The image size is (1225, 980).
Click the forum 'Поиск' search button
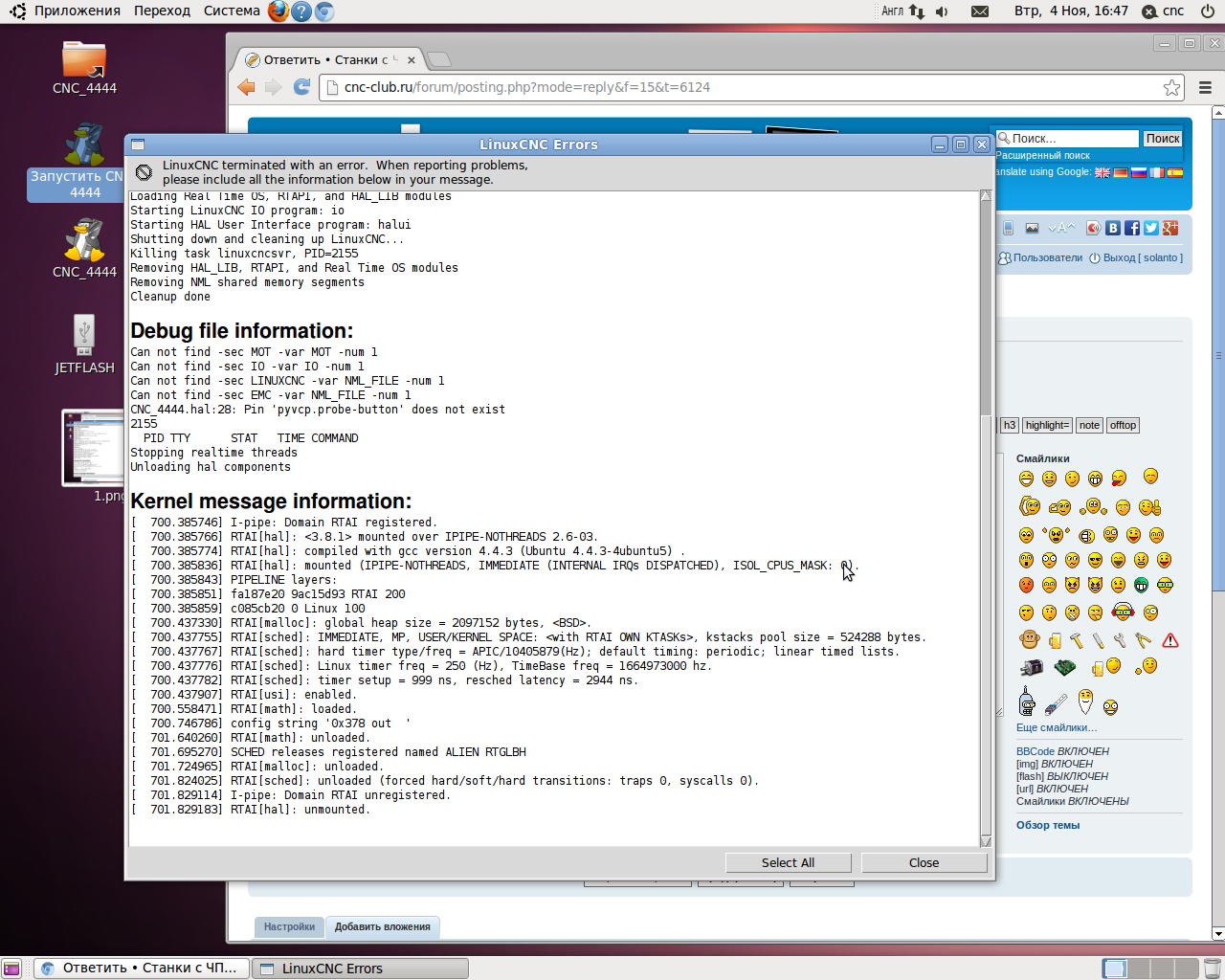pyautogui.click(x=1163, y=139)
